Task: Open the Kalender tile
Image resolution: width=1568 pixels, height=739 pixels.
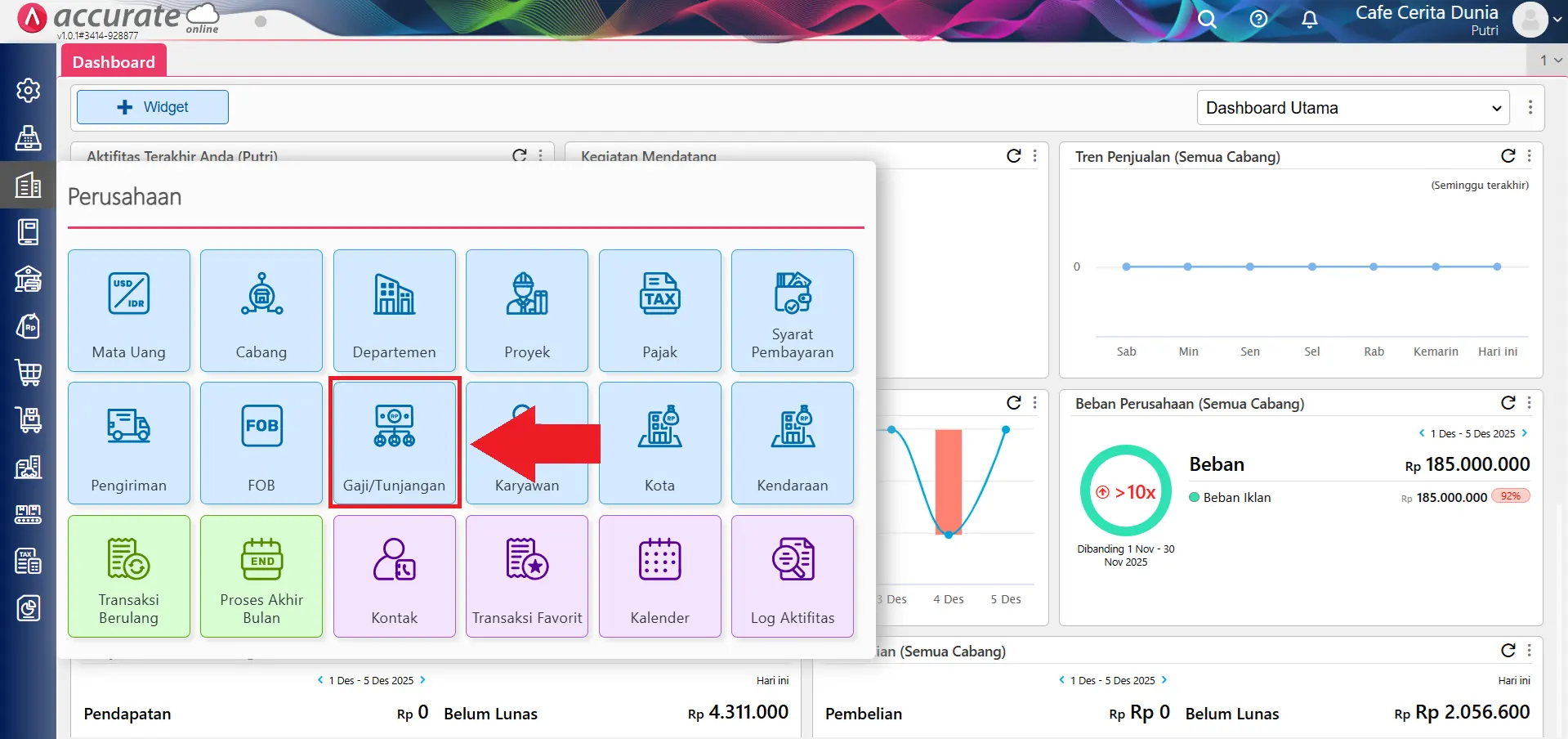Action: (659, 576)
